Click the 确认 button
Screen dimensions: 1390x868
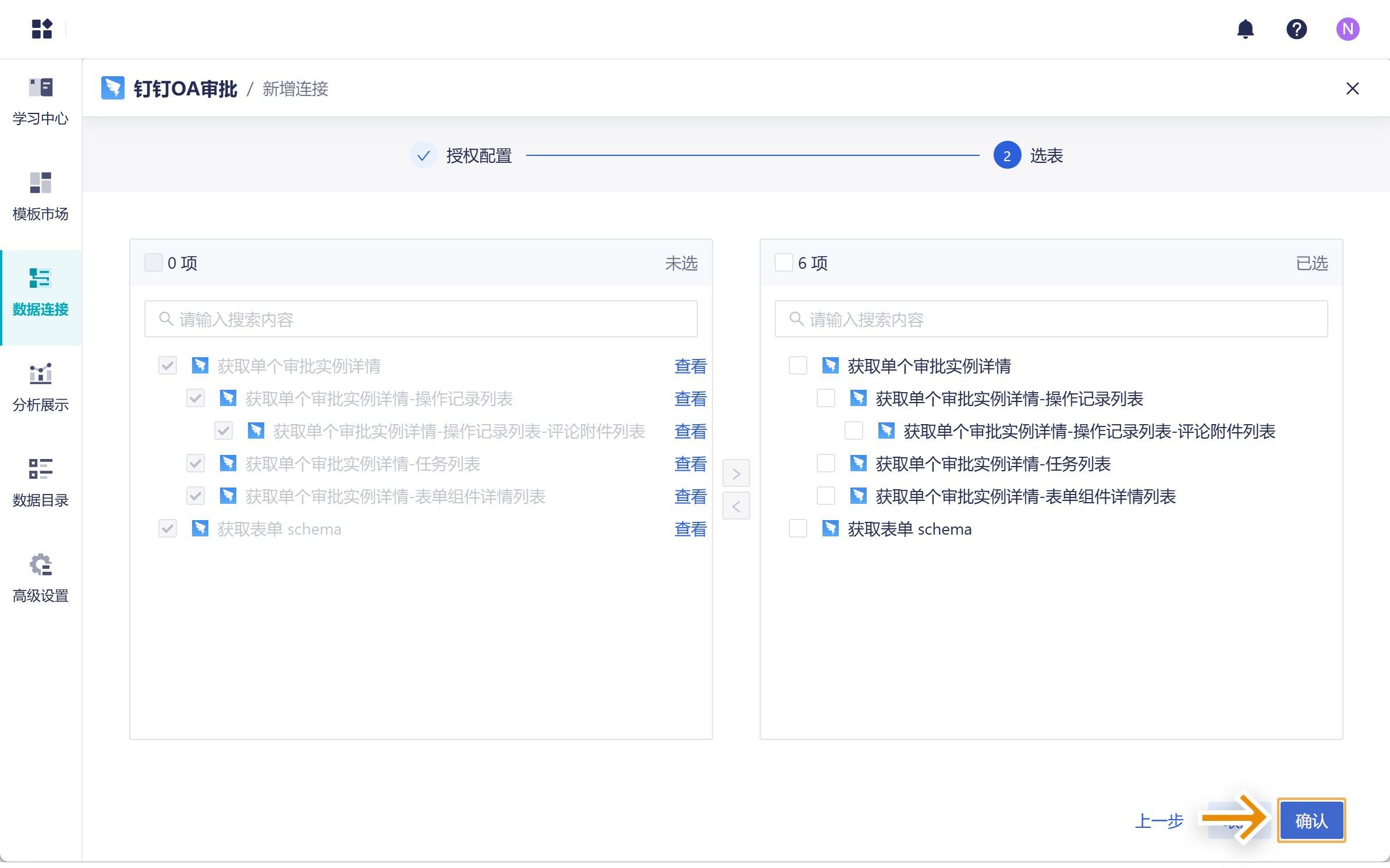1311,820
